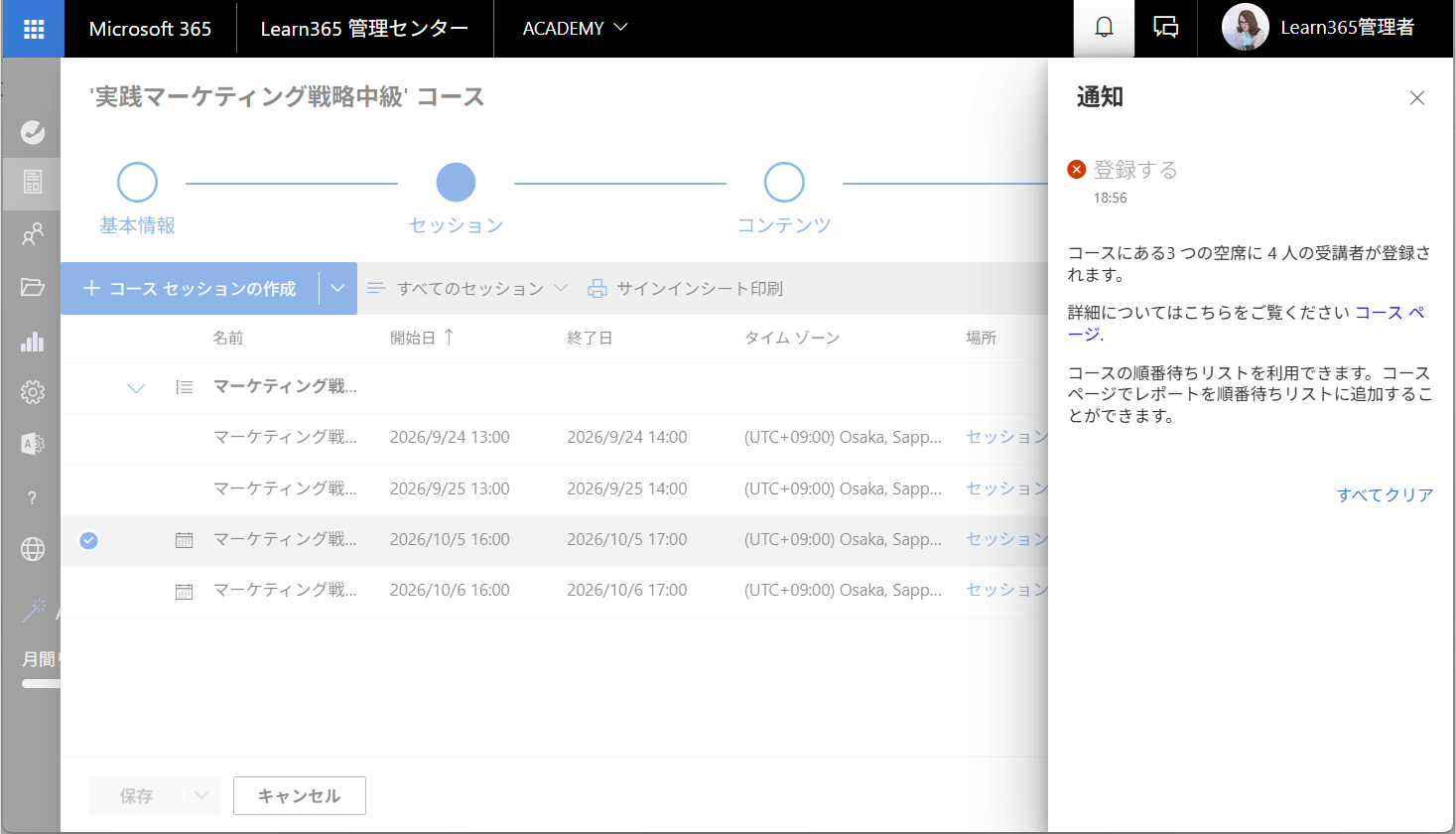Click the タイム ゾーン column header
This screenshot has width=1456, height=834.
pyautogui.click(x=792, y=338)
